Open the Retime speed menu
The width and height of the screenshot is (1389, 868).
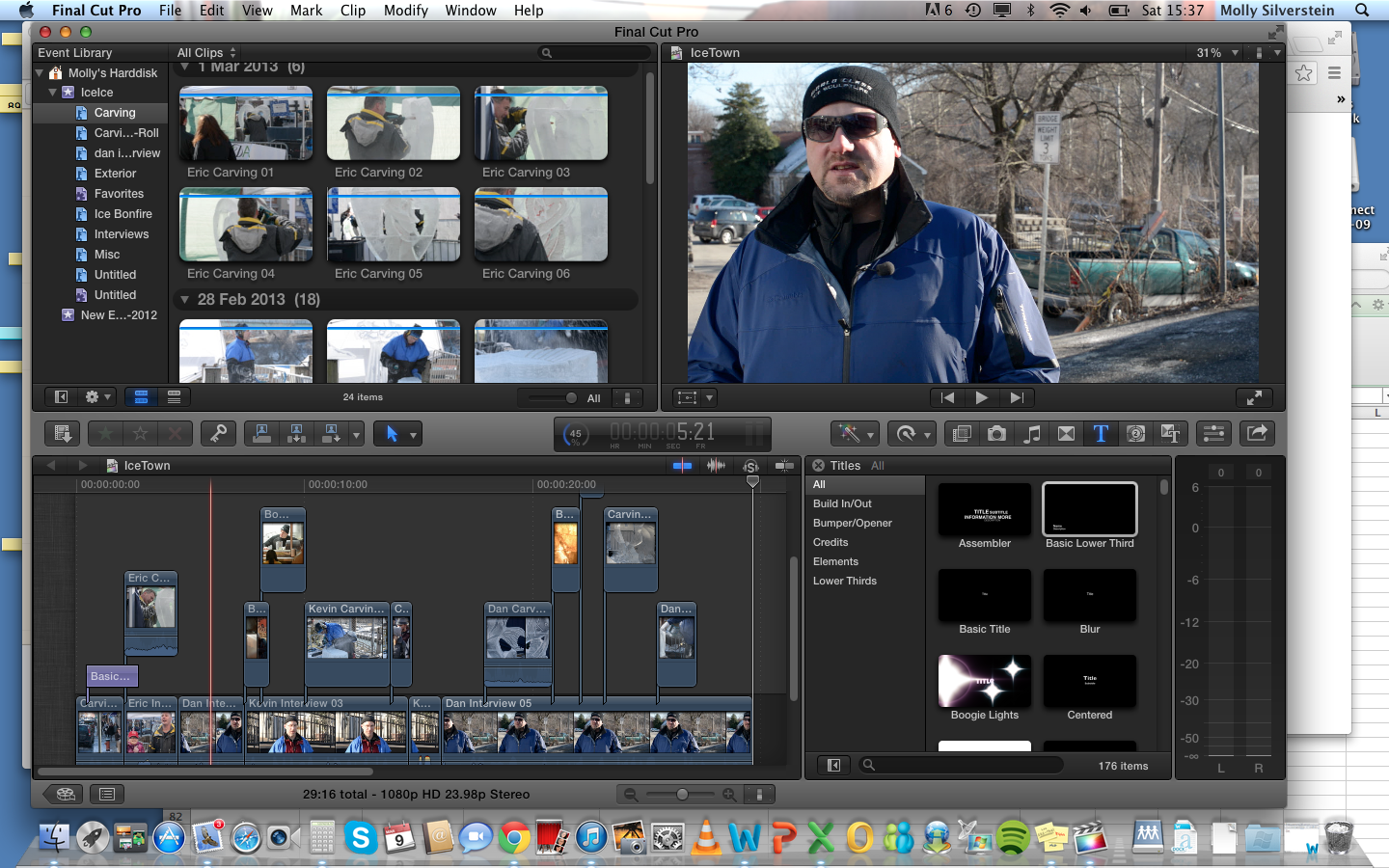point(912,434)
